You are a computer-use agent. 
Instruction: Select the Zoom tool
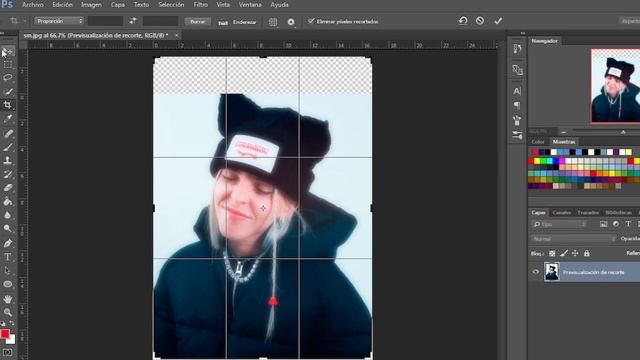[x=8, y=313]
